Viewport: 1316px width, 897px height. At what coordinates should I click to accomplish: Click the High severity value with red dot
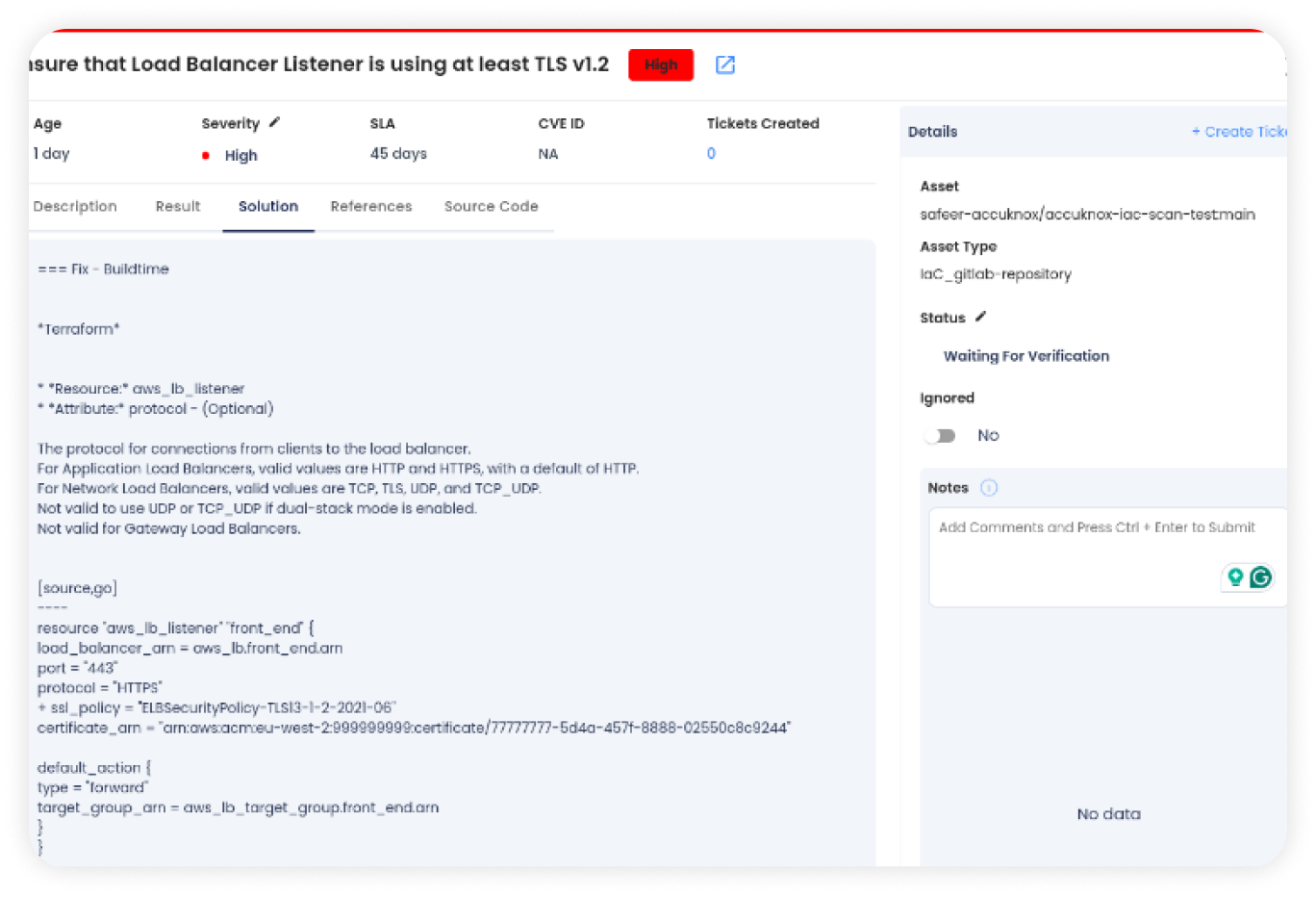pyautogui.click(x=230, y=155)
